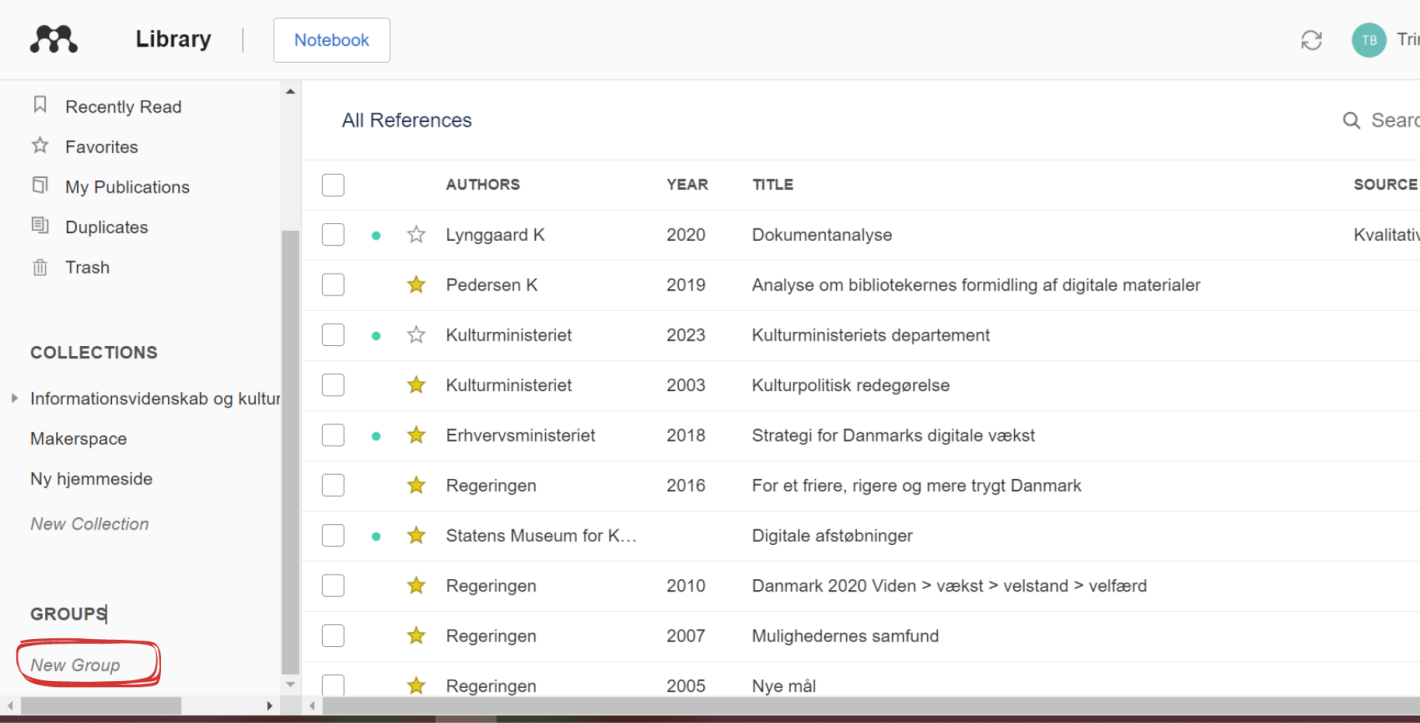Image resolution: width=1420 pixels, height=723 pixels.
Task: Click the unread dot for Kulturministeriet 2023
Action: coord(376,336)
